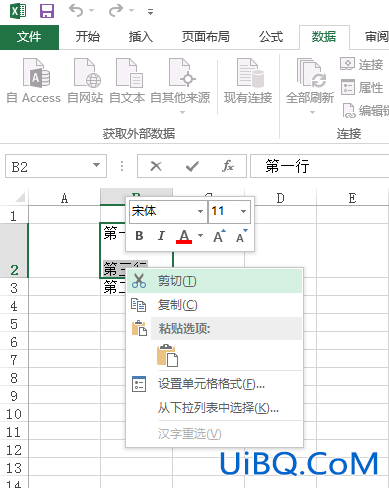Confirm the cell entry with checkmark
The image size is (389, 488).
point(192,166)
